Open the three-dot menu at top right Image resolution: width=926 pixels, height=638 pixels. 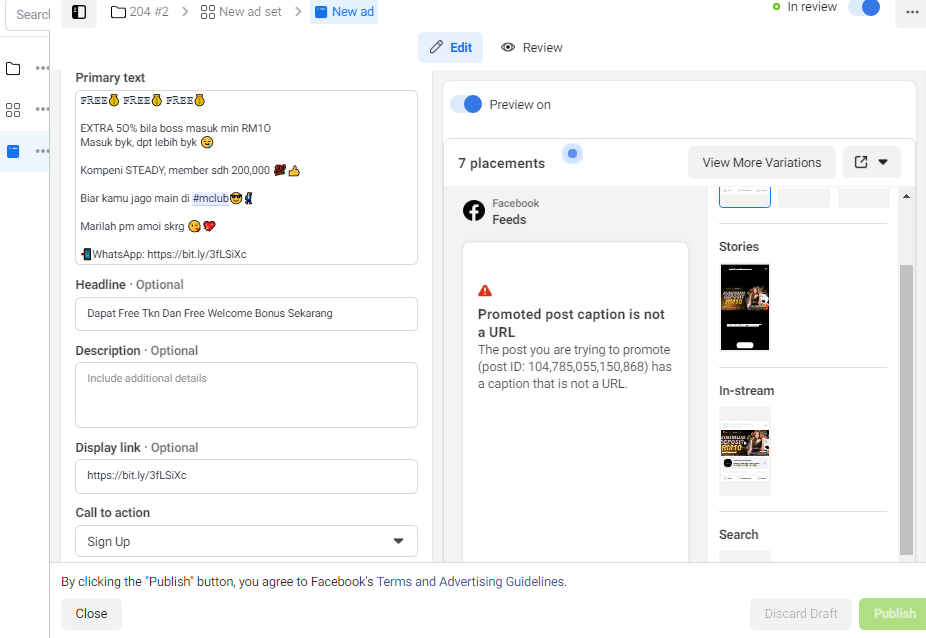pos(911,12)
